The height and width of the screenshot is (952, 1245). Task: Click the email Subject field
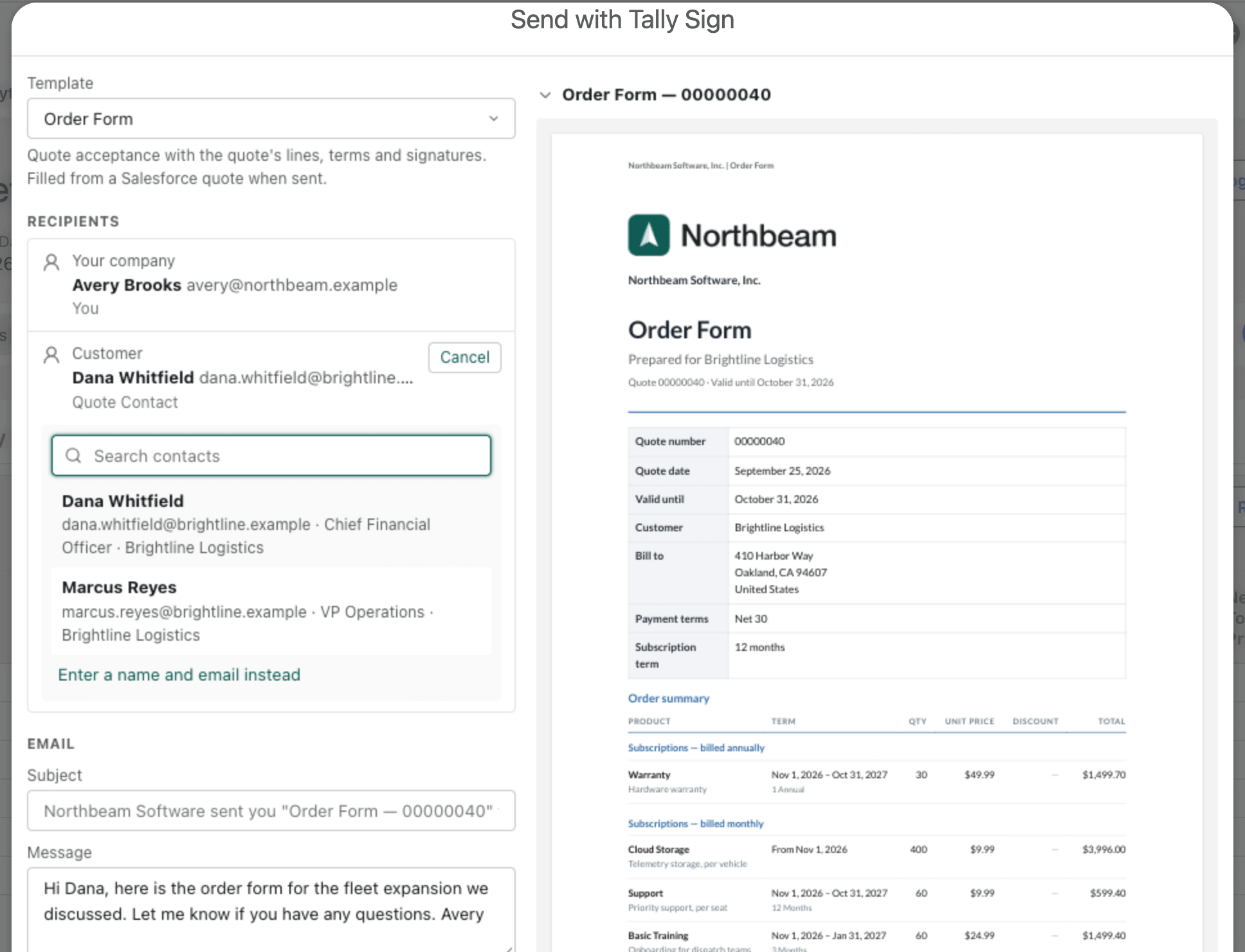tap(271, 810)
